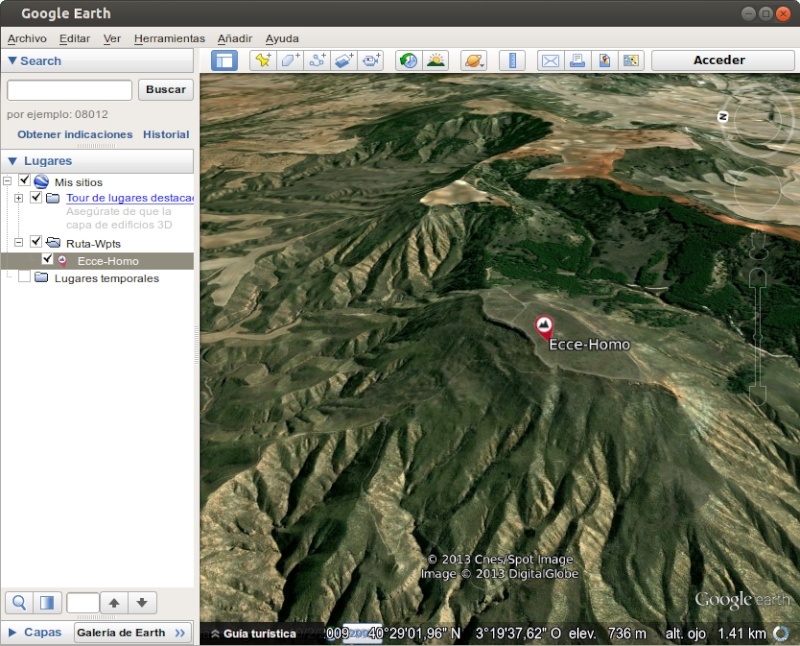The height and width of the screenshot is (646, 800).
Task: Open the Ver menu
Action: click(x=112, y=38)
